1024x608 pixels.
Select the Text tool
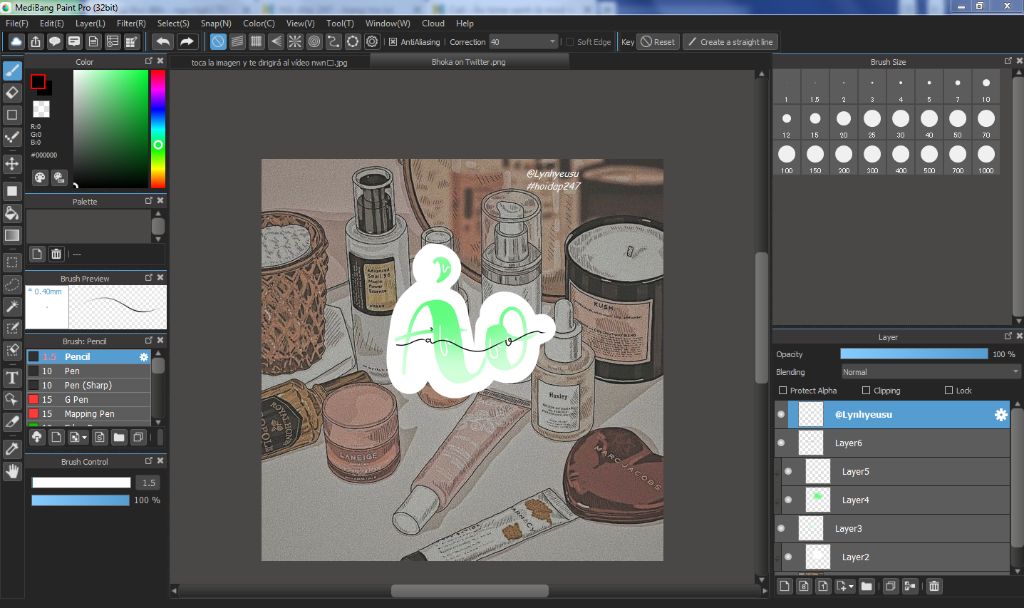(x=12, y=377)
